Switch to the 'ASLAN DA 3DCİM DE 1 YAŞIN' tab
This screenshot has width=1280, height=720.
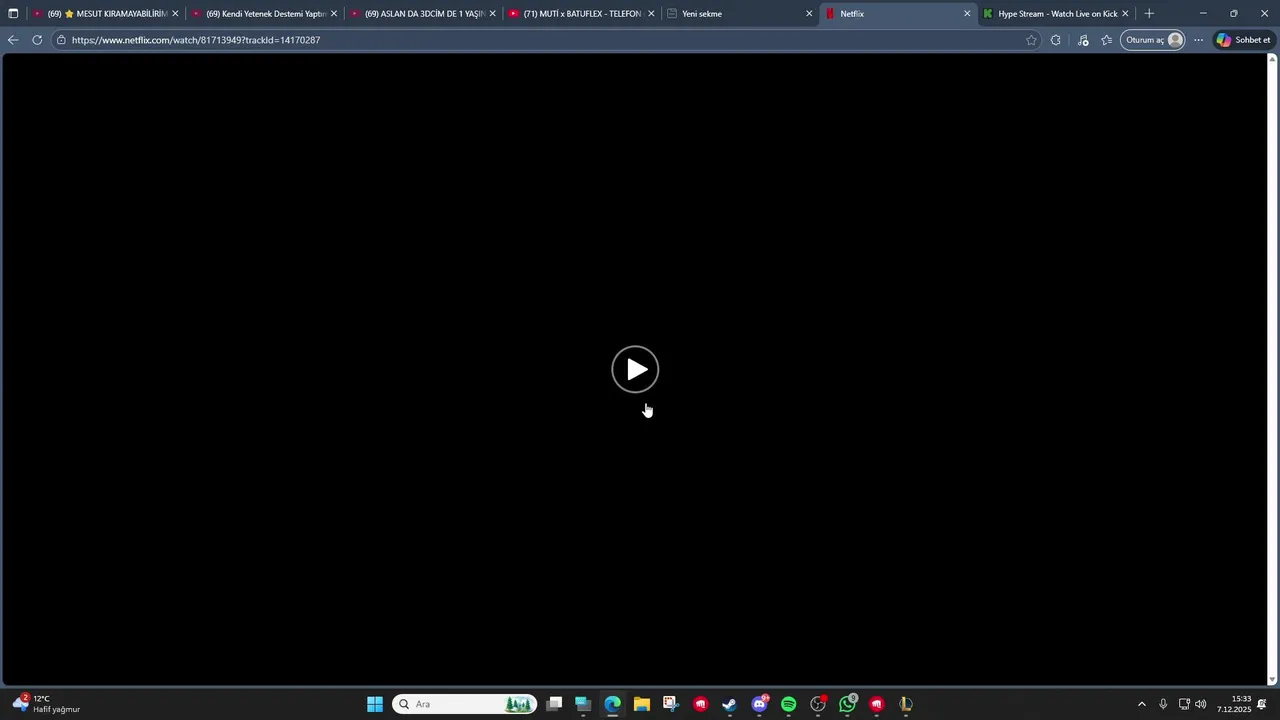click(422, 14)
